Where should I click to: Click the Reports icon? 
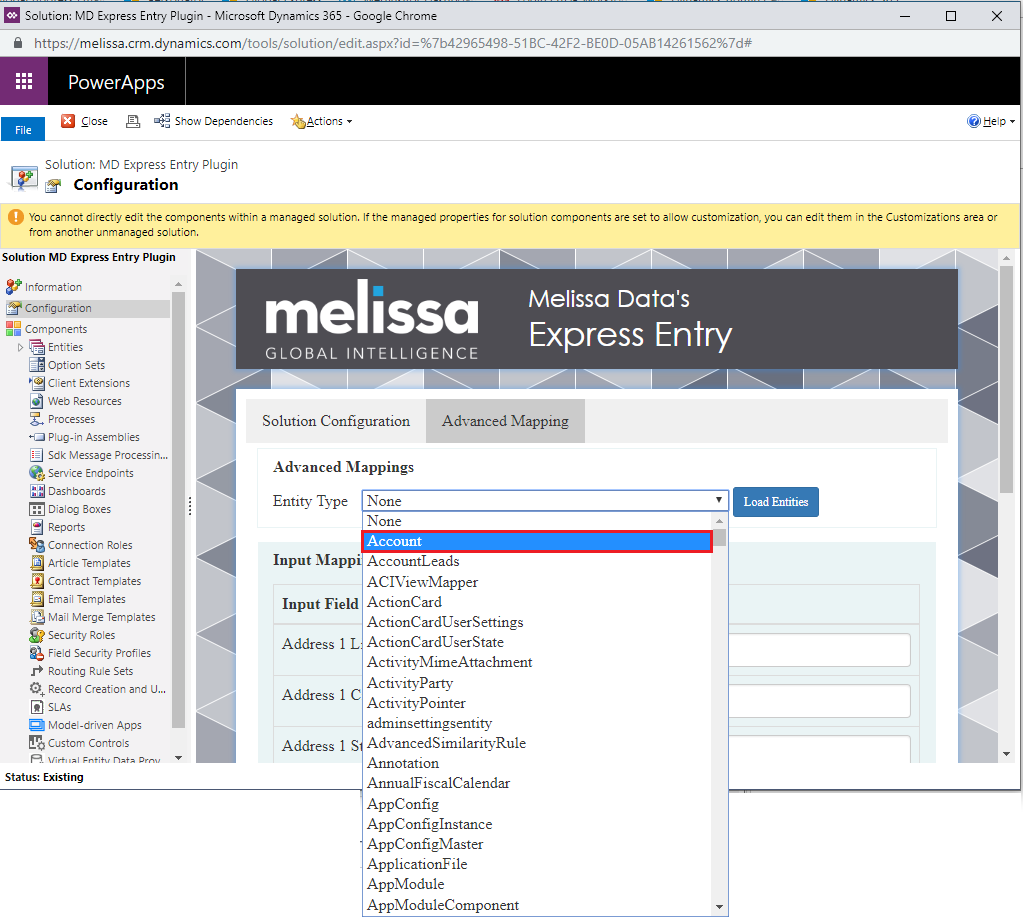(x=37, y=527)
